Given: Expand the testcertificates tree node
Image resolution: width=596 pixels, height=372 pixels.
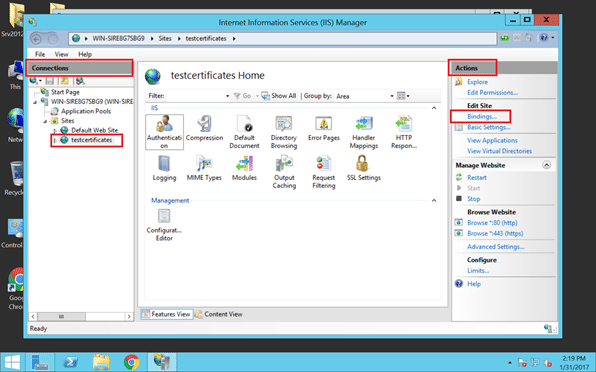Looking at the screenshot, I should point(55,141).
